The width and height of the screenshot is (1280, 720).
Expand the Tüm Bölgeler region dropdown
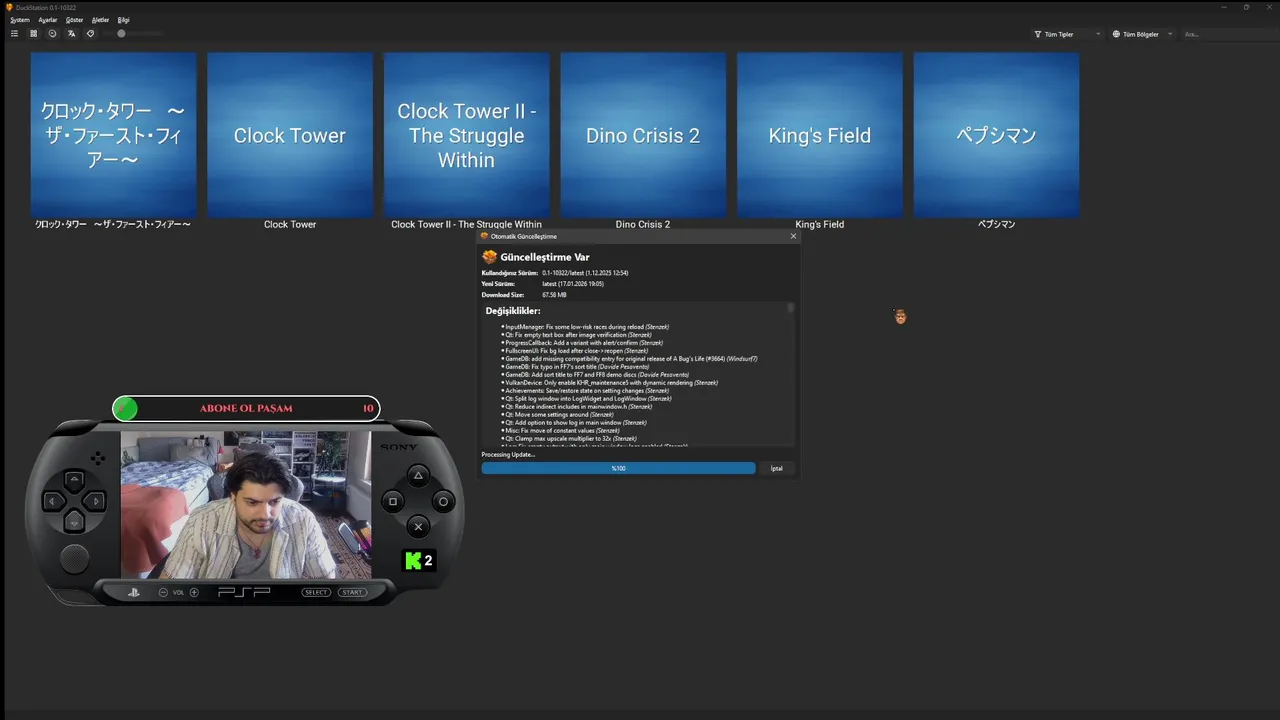click(1143, 34)
